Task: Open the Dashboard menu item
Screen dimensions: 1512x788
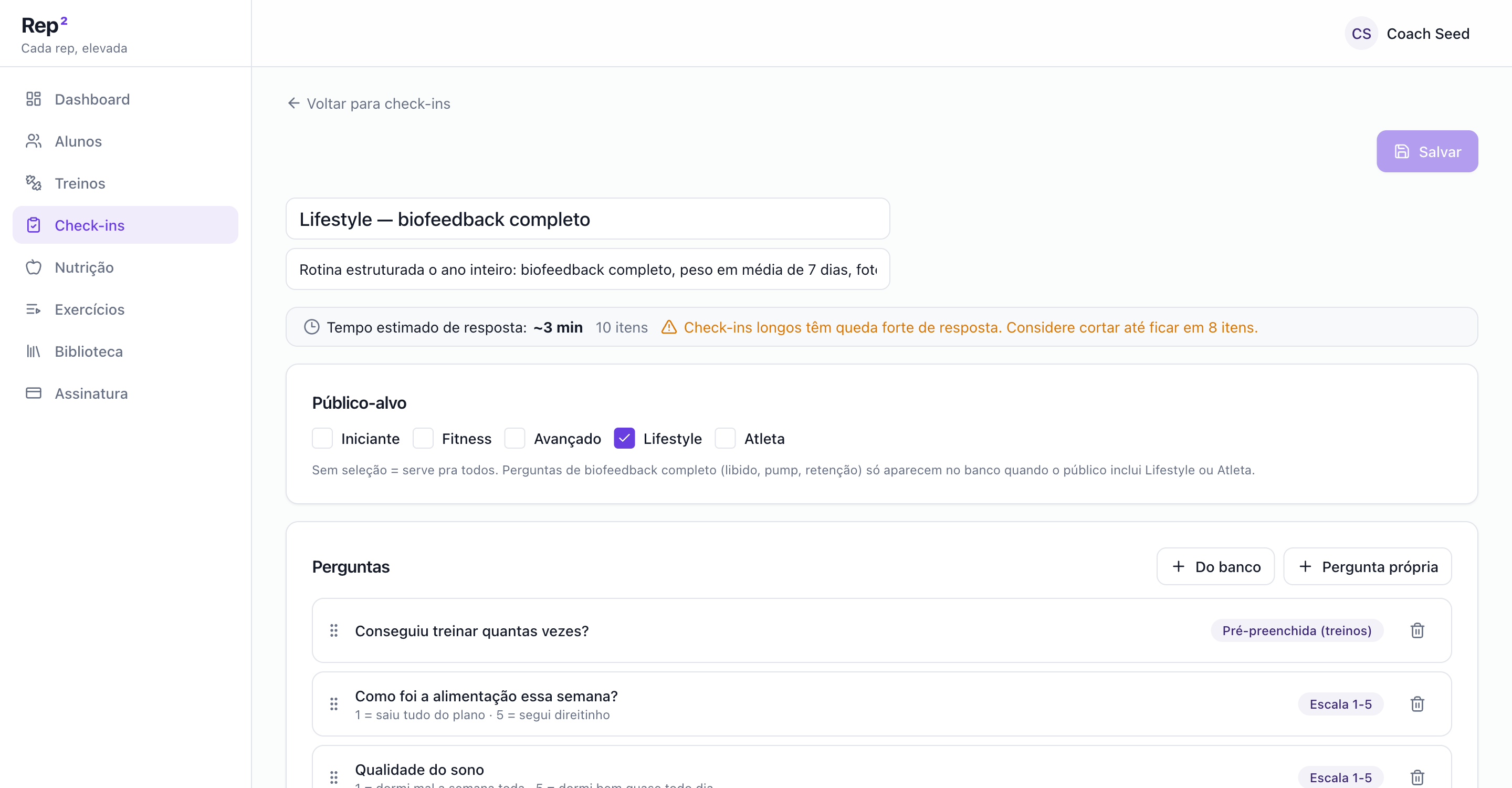Action: [x=125, y=99]
